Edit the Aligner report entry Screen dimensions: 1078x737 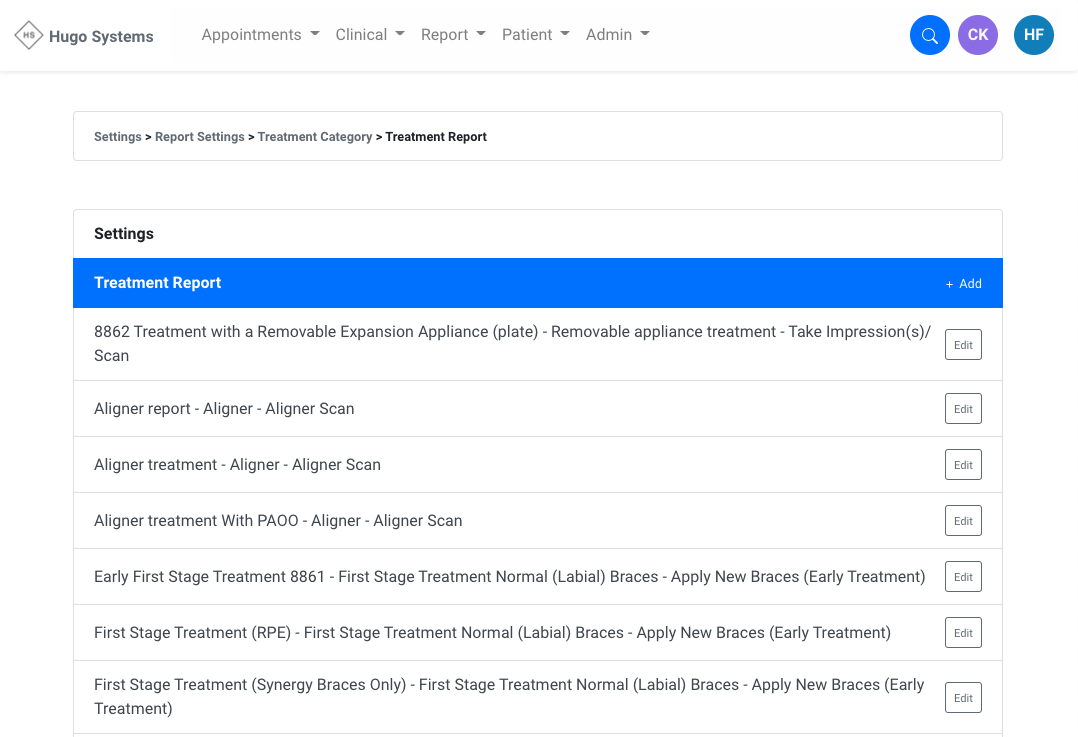click(962, 408)
